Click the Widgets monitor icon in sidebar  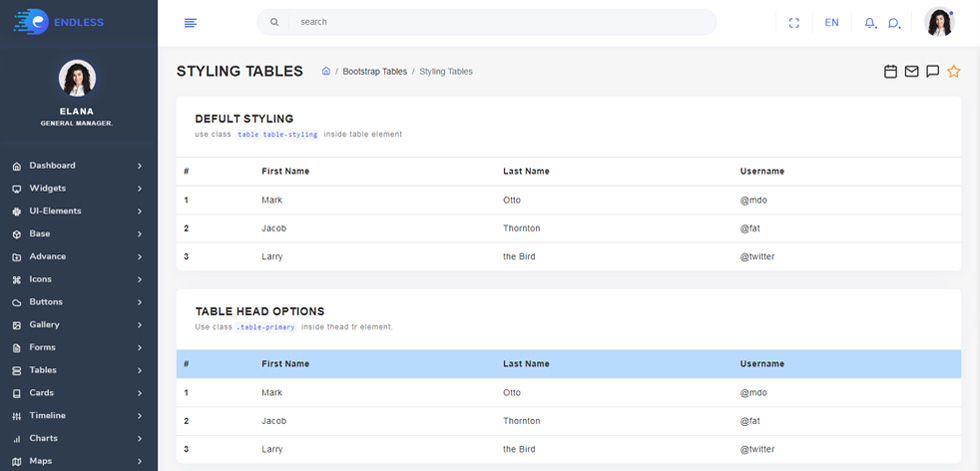pos(17,189)
